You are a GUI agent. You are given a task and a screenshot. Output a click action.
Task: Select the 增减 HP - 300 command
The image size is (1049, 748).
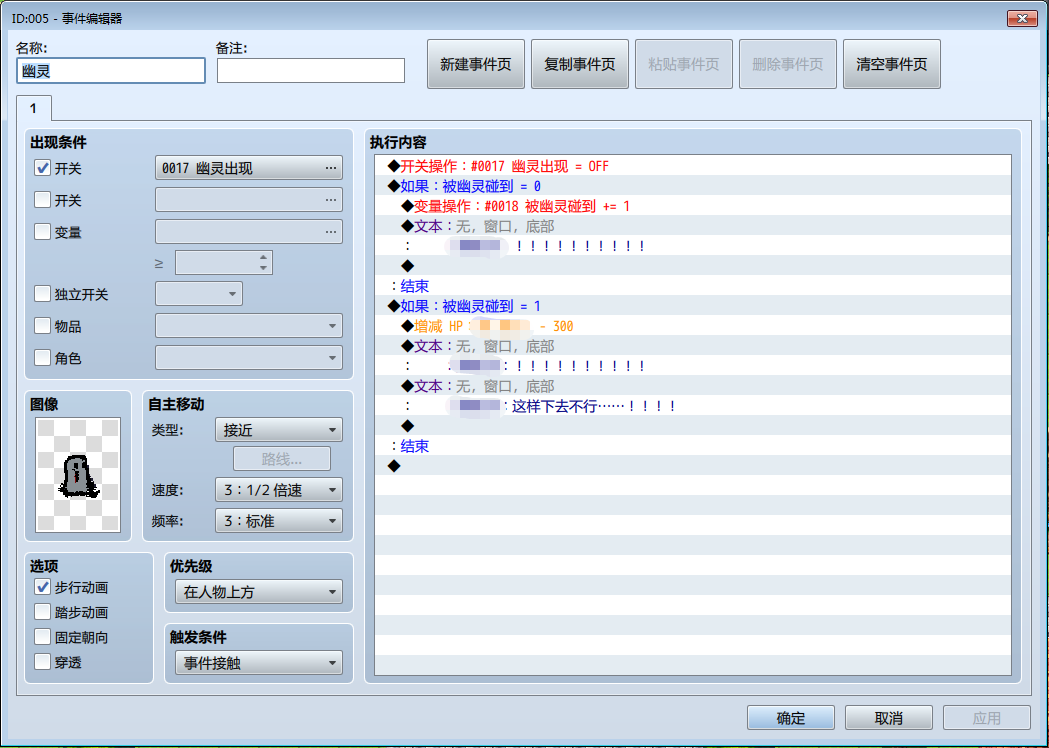tap(693, 326)
